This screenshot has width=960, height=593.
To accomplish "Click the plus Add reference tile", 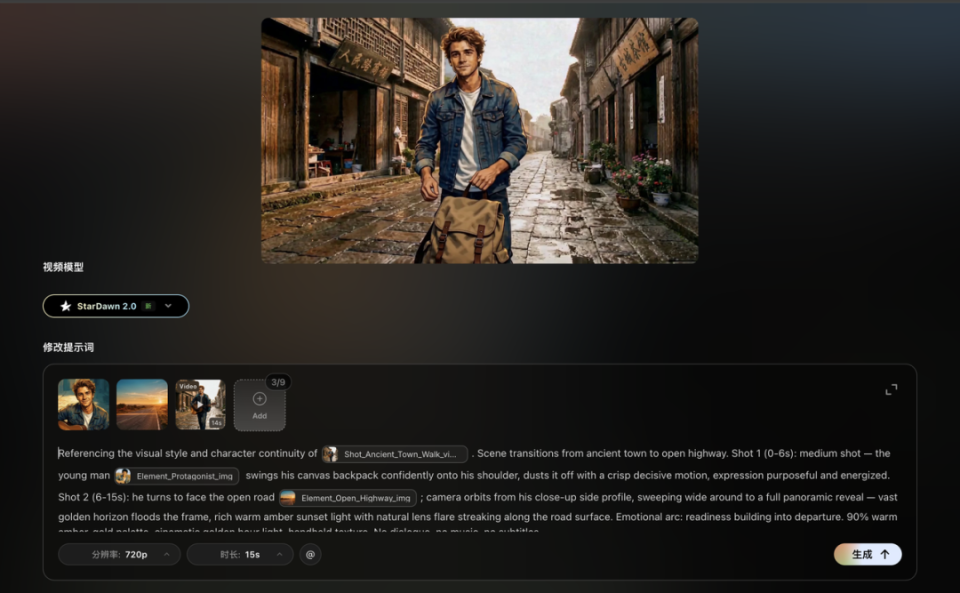I will pyautogui.click(x=260, y=405).
